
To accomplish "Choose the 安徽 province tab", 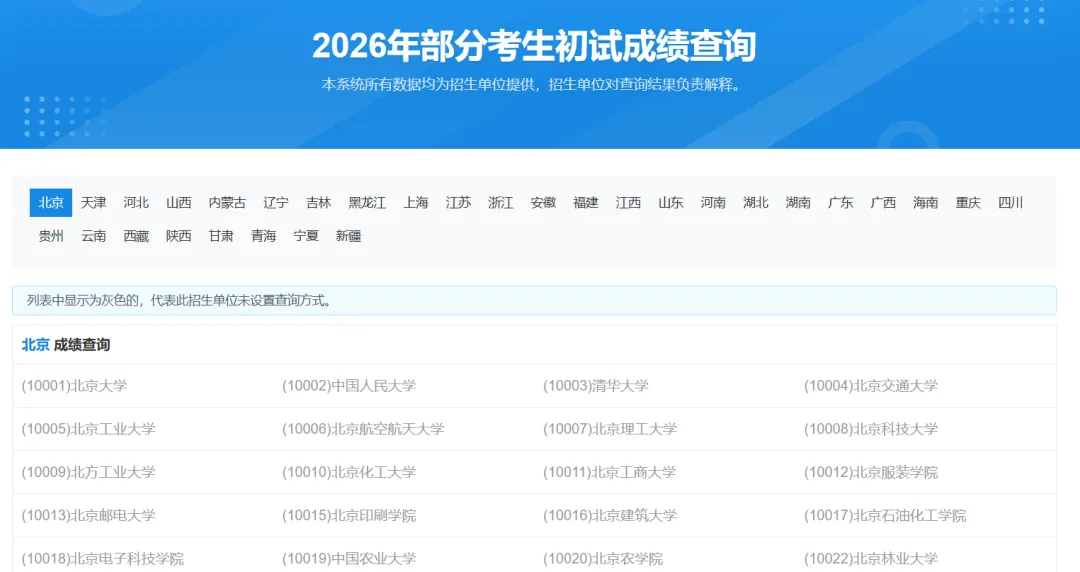I will [x=543, y=203].
